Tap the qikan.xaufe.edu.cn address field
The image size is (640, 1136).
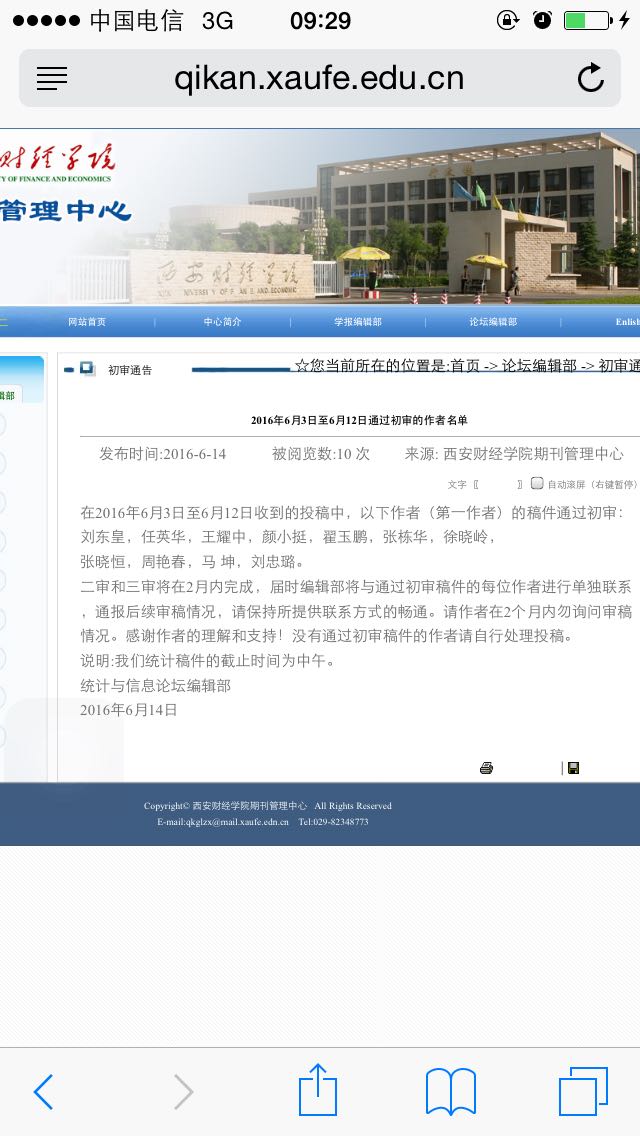(x=320, y=78)
